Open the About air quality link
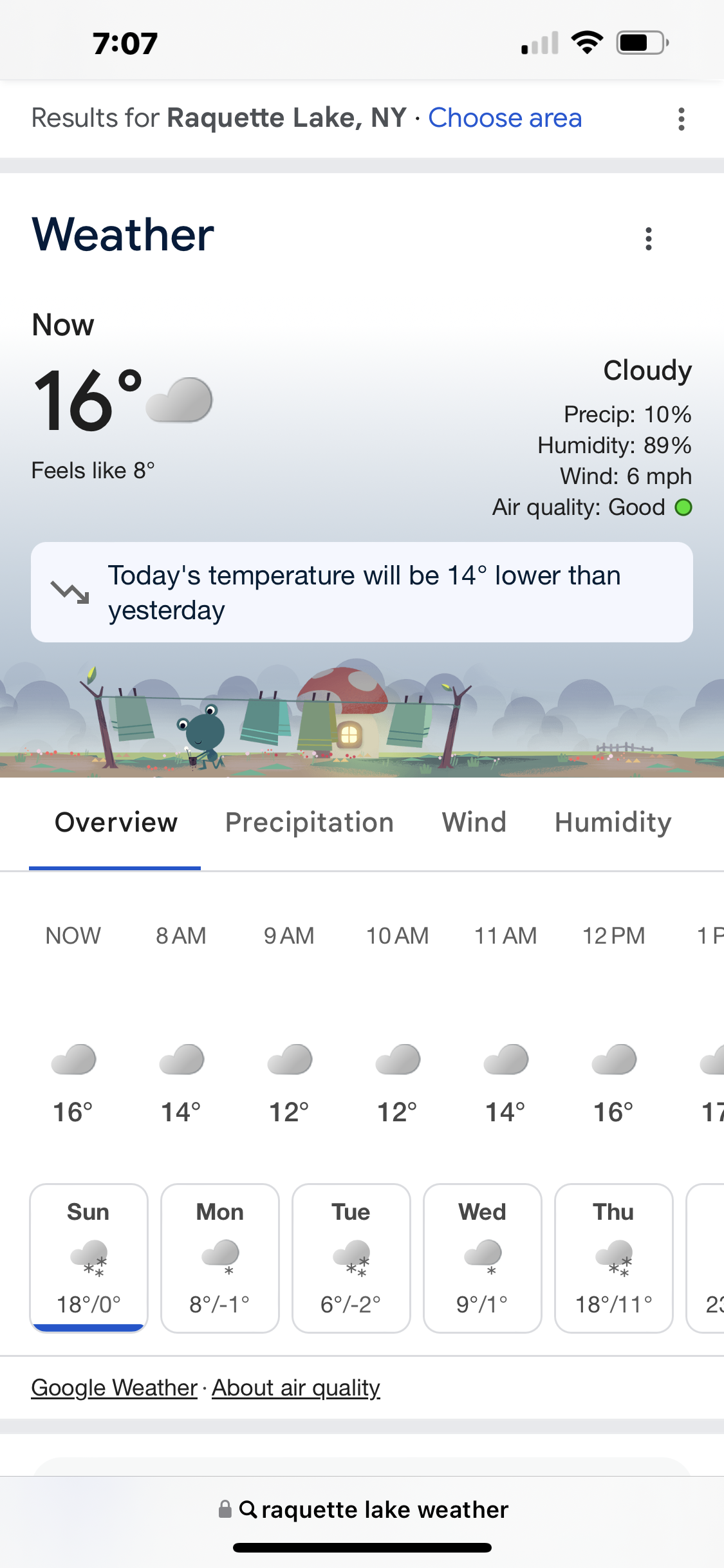This screenshot has height=1568, width=724. pos(296,1388)
